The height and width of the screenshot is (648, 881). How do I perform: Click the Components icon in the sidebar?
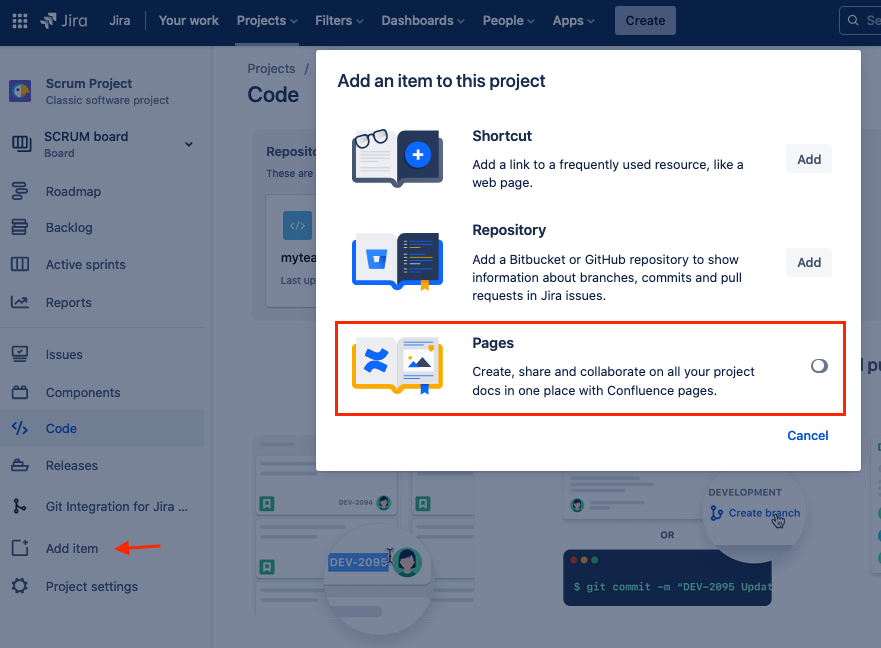tap(20, 392)
